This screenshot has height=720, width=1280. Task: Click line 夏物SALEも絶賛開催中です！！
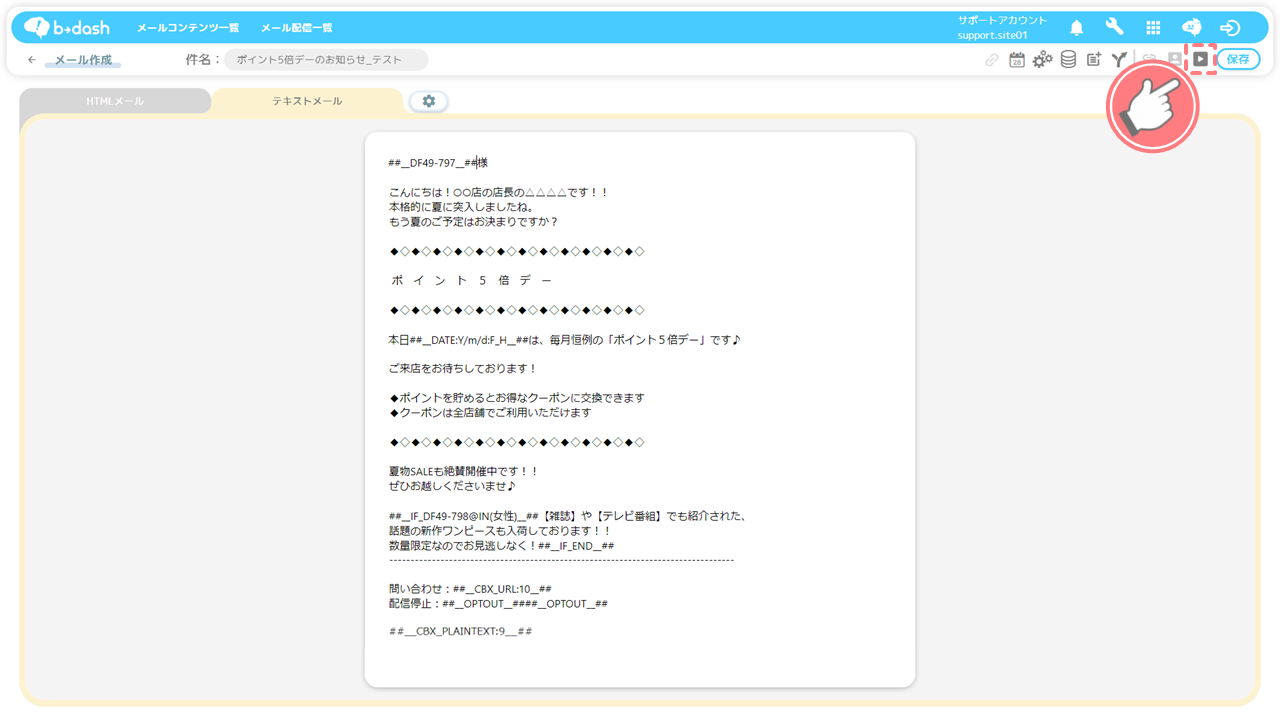(464, 471)
